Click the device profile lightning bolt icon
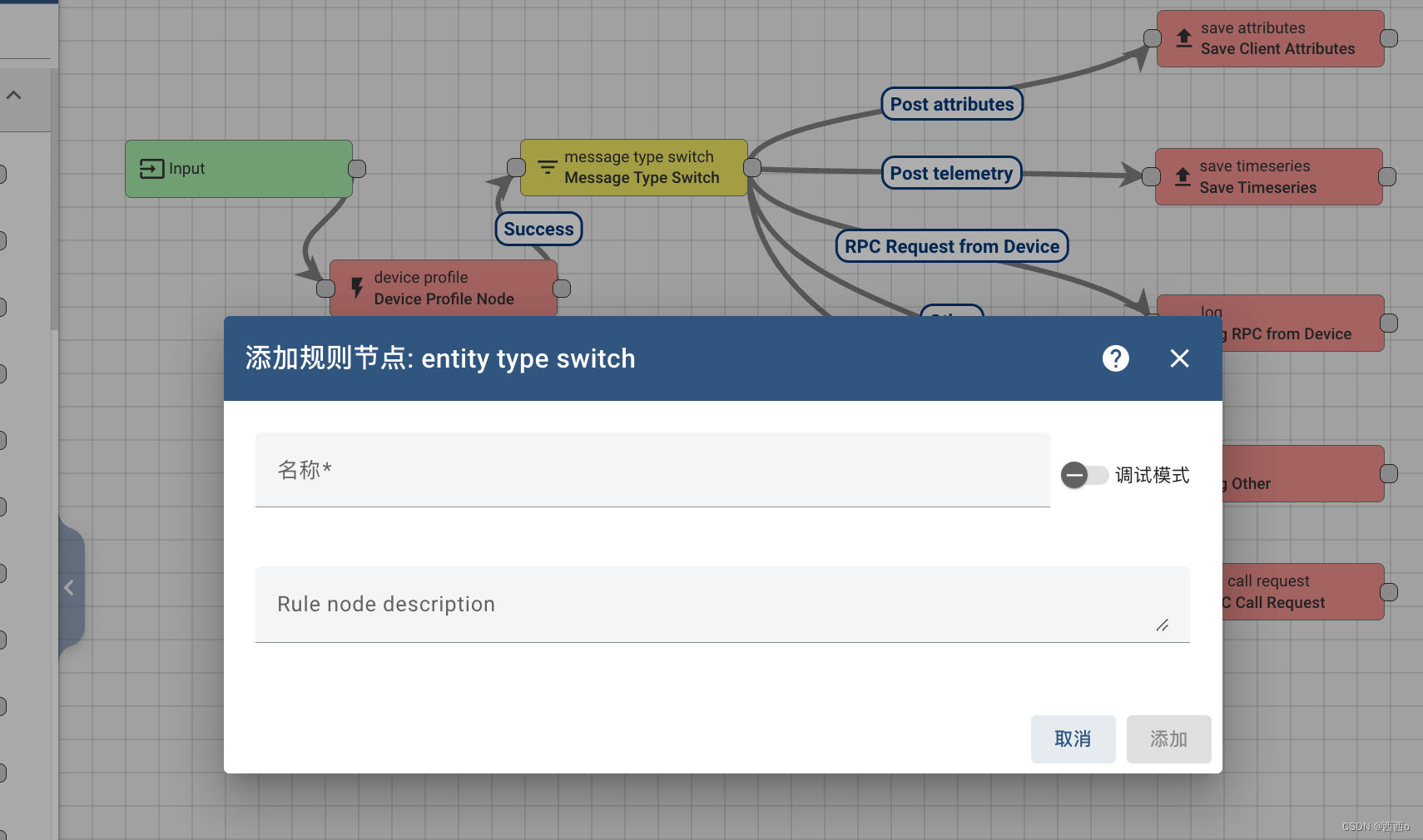 pyautogui.click(x=356, y=287)
